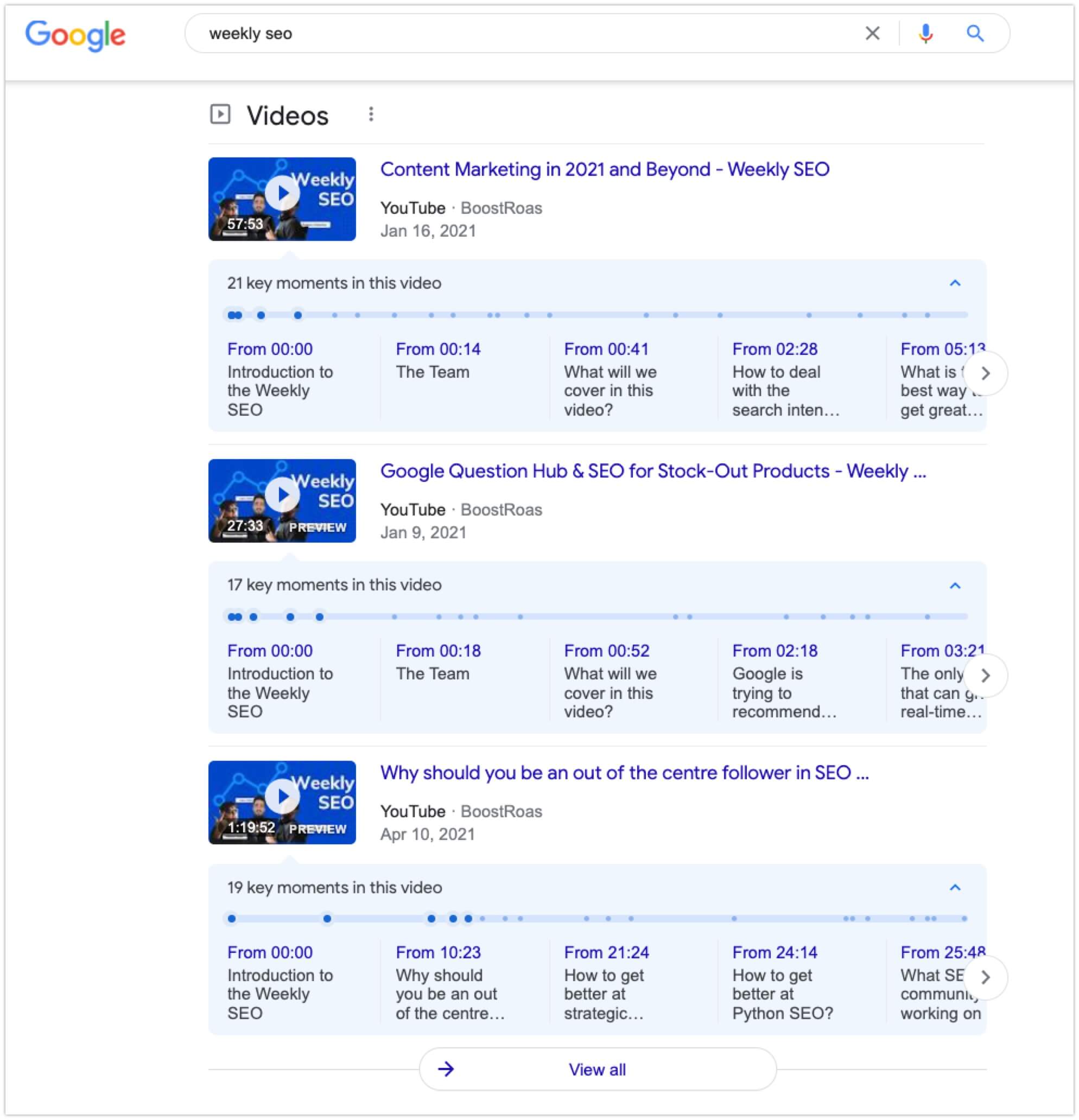Open 'Content Marketing in 2021 and Beyond' link
This screenshot has height=1120, width=1079.
click(x=605, y=169)
